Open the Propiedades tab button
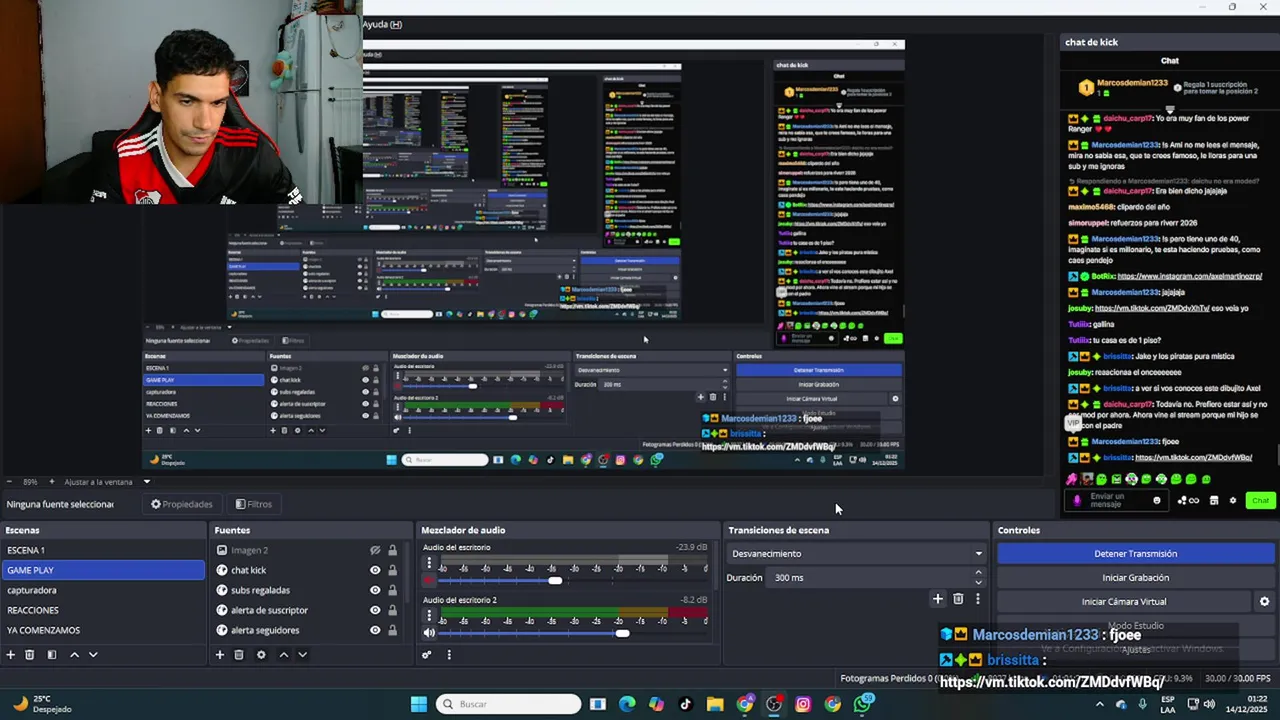1280x720 pixels. click(182, 504)
